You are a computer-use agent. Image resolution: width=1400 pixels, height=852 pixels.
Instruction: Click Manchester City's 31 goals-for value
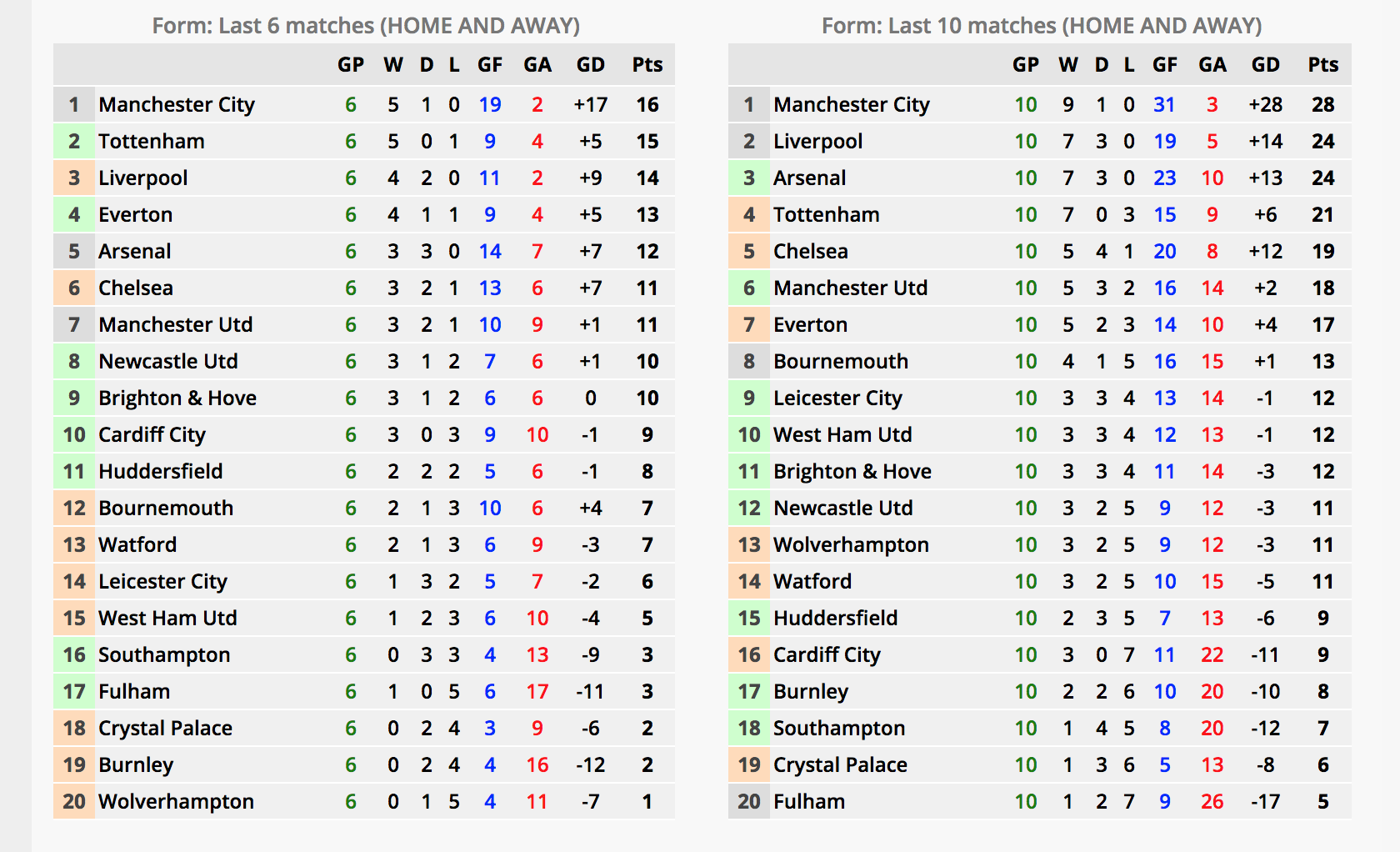[x=1164, y=105]
